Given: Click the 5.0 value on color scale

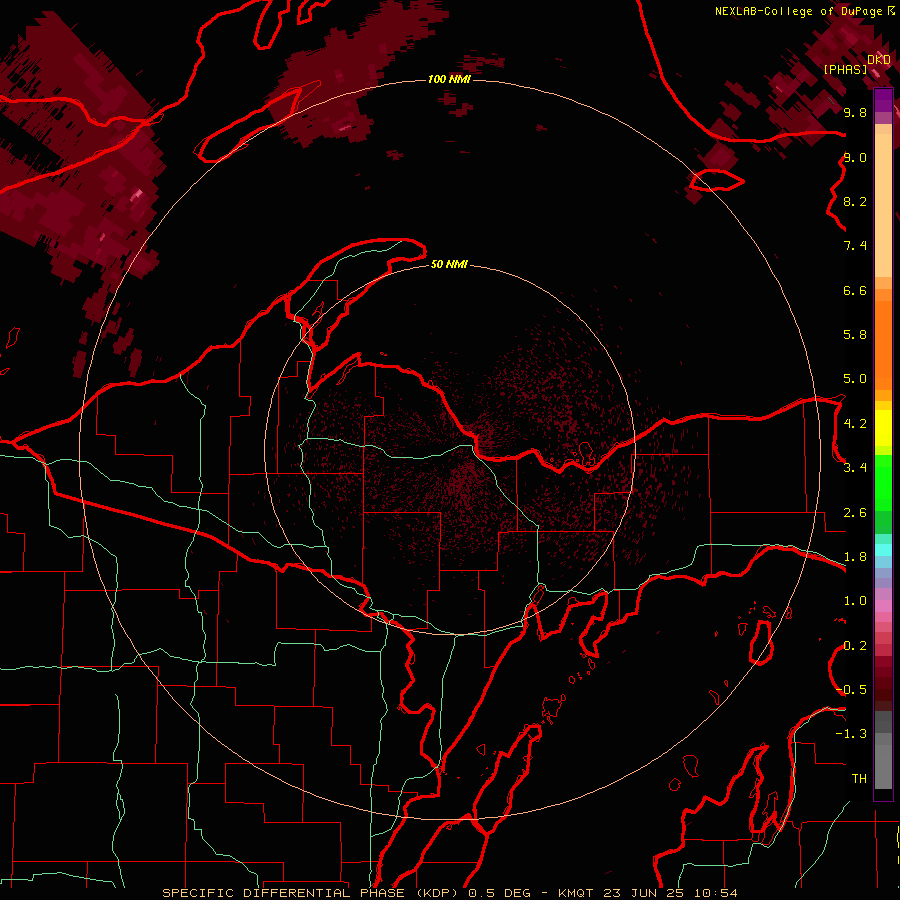Looking at the screenshot, I should click(x=855, y=379).
